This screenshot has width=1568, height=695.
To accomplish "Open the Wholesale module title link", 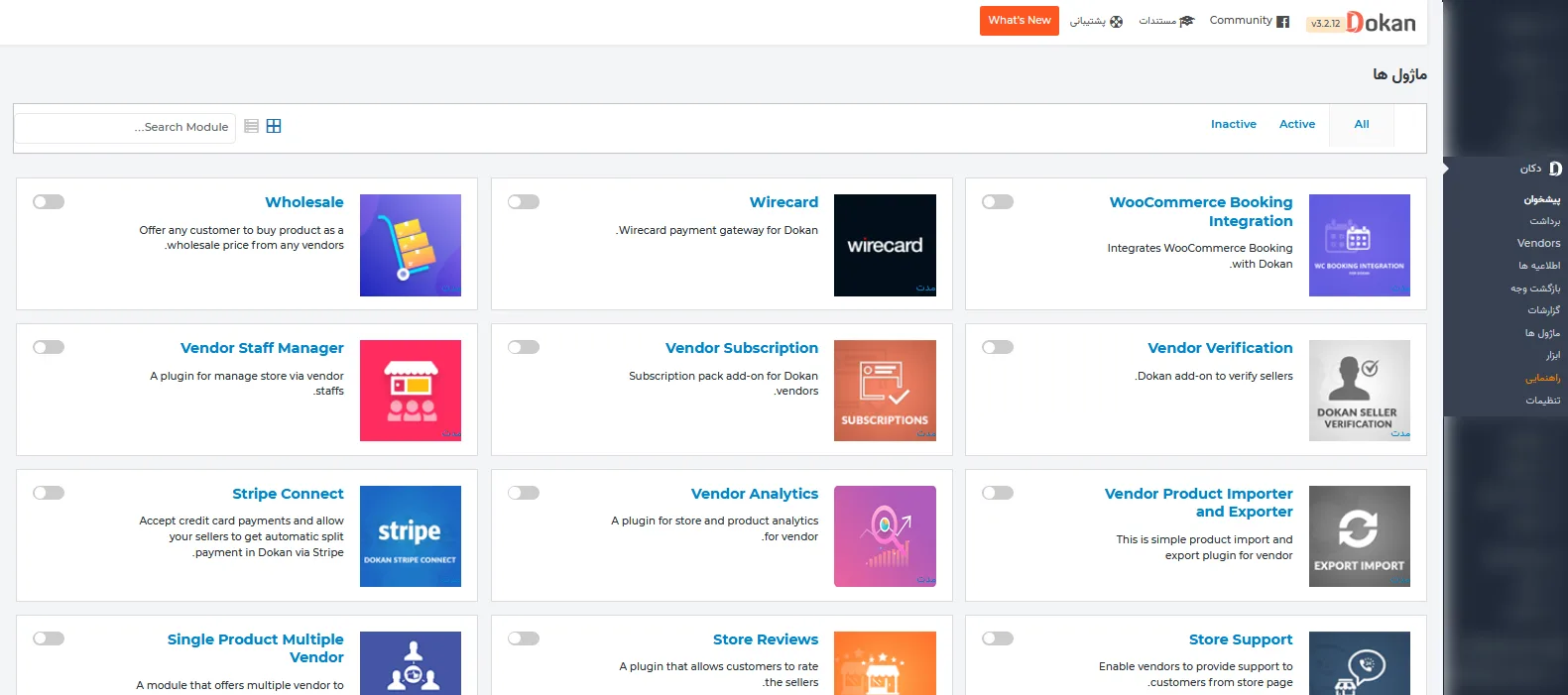I will (304, 202).
